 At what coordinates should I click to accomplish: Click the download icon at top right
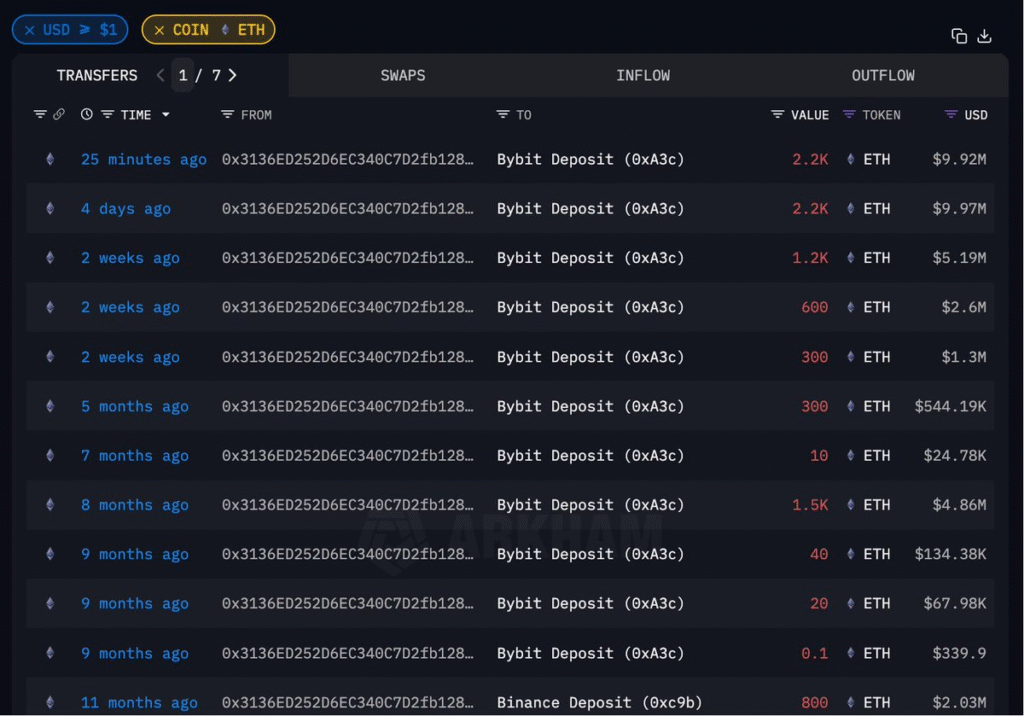tap(984, 36)
